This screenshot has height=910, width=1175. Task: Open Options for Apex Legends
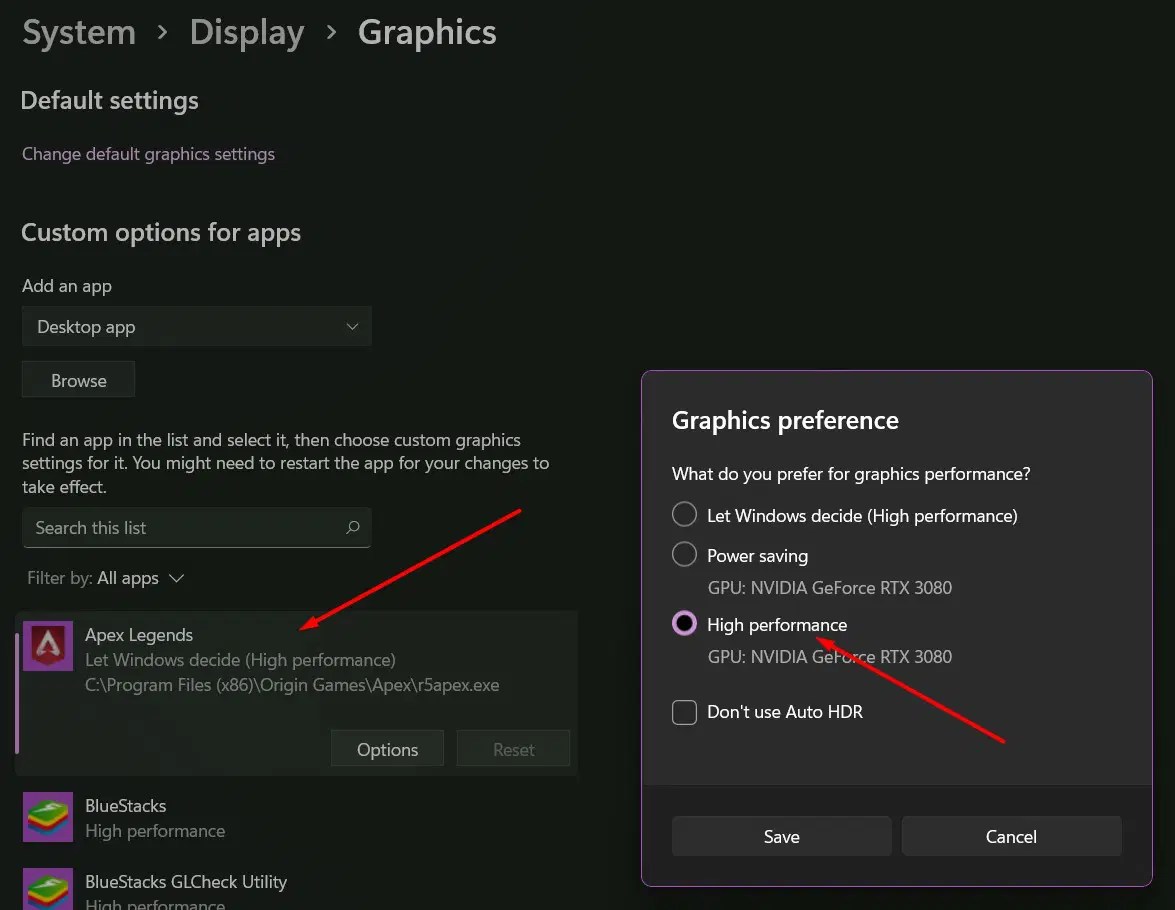tap(387, 748)
